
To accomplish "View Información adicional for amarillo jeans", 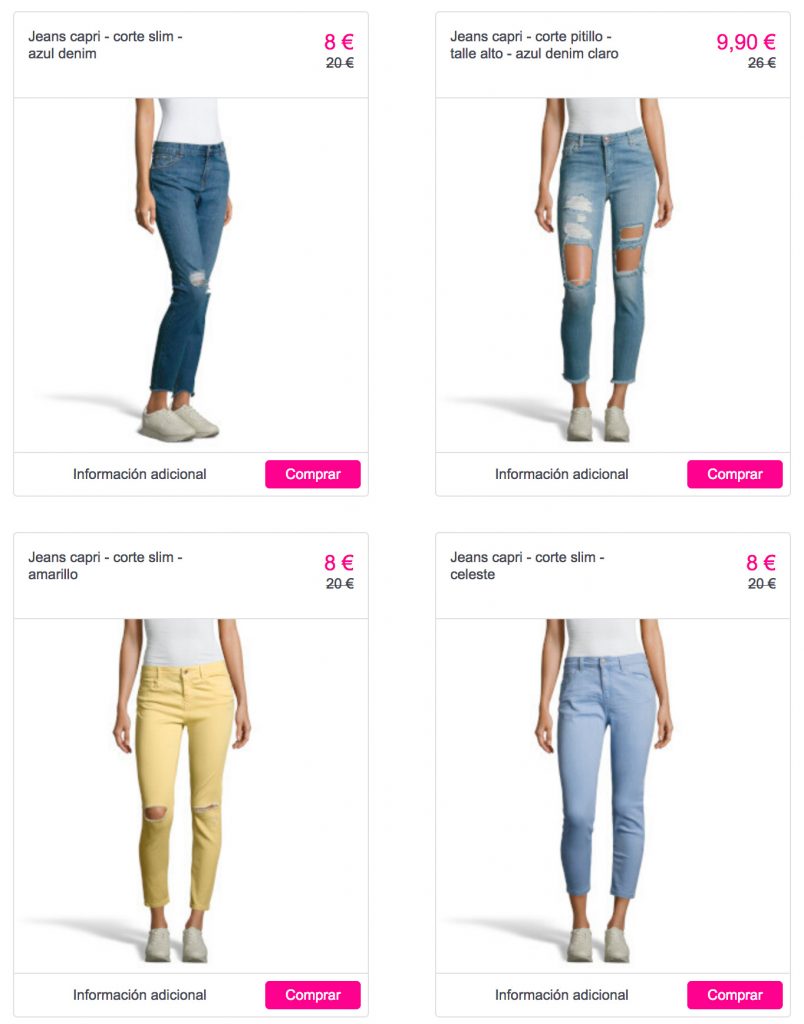I will pos(140,995).
